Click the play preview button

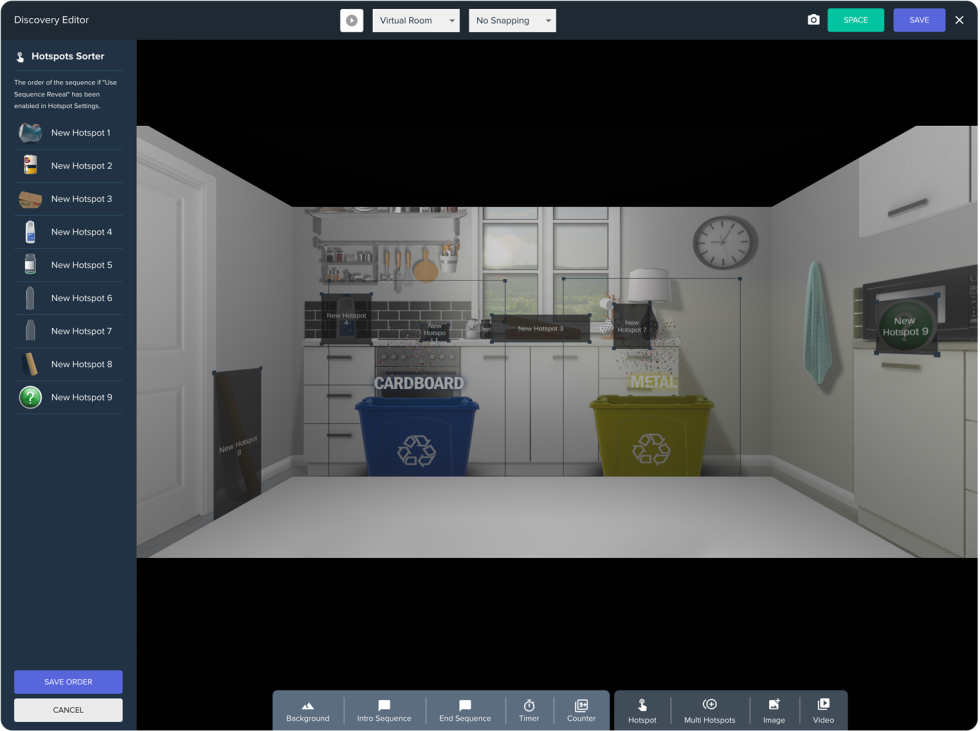tap(351, 19)
